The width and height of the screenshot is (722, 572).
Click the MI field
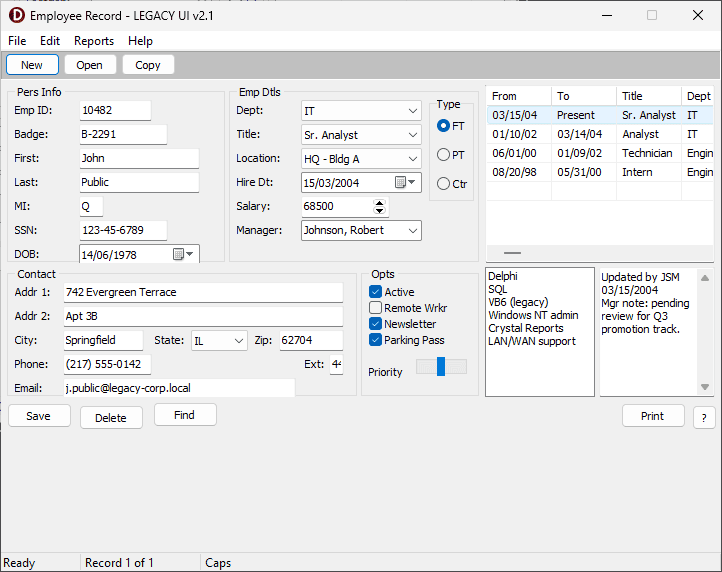click(x=91, y=206)
